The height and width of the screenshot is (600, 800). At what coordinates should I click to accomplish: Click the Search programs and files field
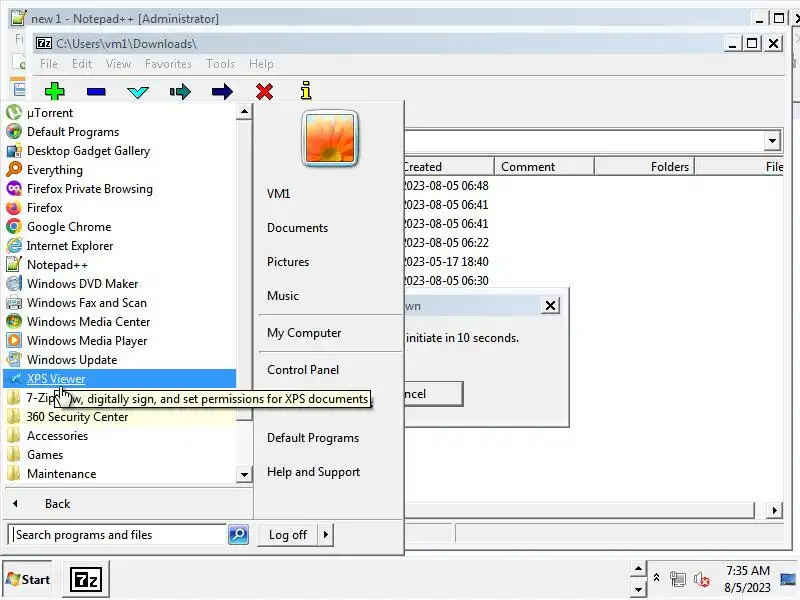pos(118,534)
